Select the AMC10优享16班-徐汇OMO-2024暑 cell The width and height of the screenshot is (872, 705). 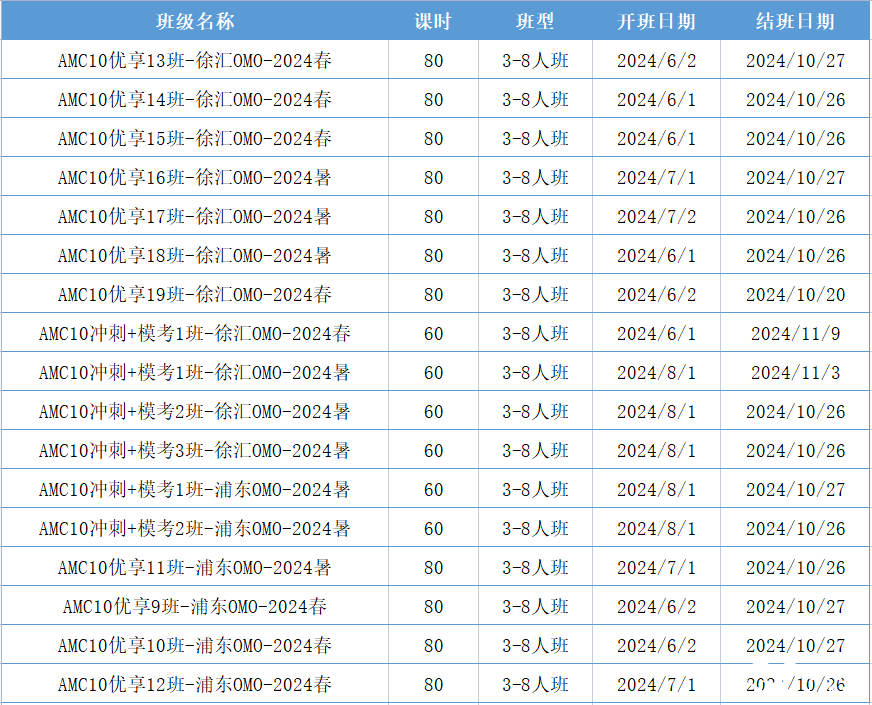(195, 177)
